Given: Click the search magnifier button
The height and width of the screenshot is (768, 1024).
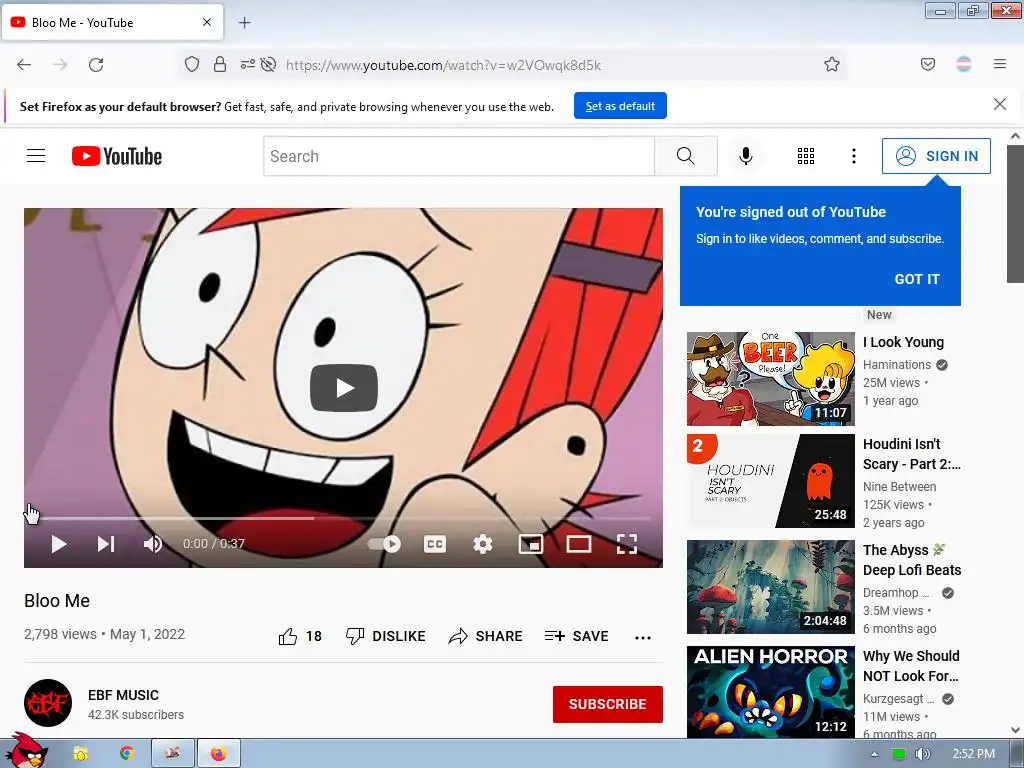Looking at the screenshot, I should [x=685, y=156].
